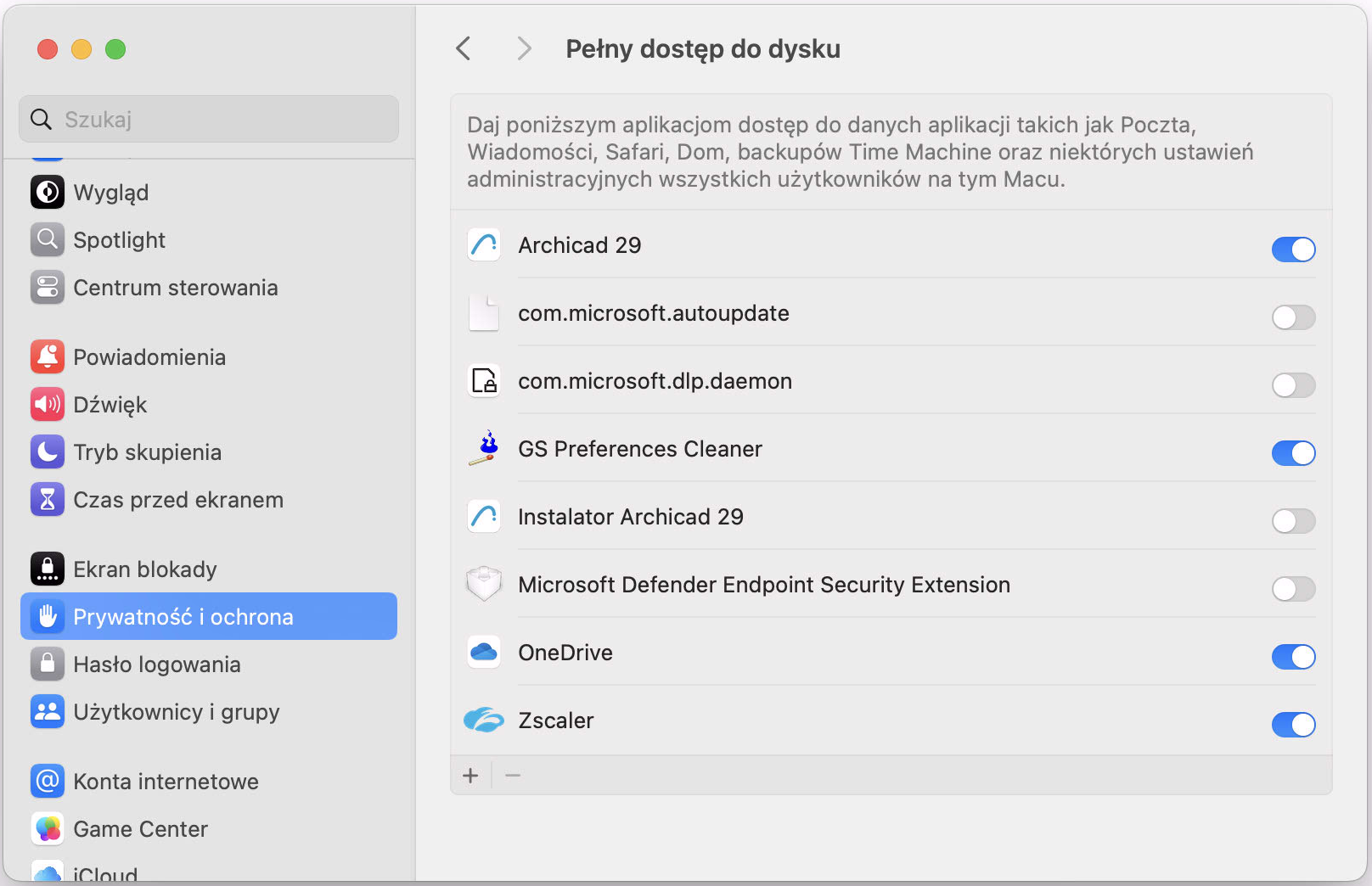This screenshot has width=1372, height=886.
Task: Open Game Center settings
Action: click(x=140, y=829)
